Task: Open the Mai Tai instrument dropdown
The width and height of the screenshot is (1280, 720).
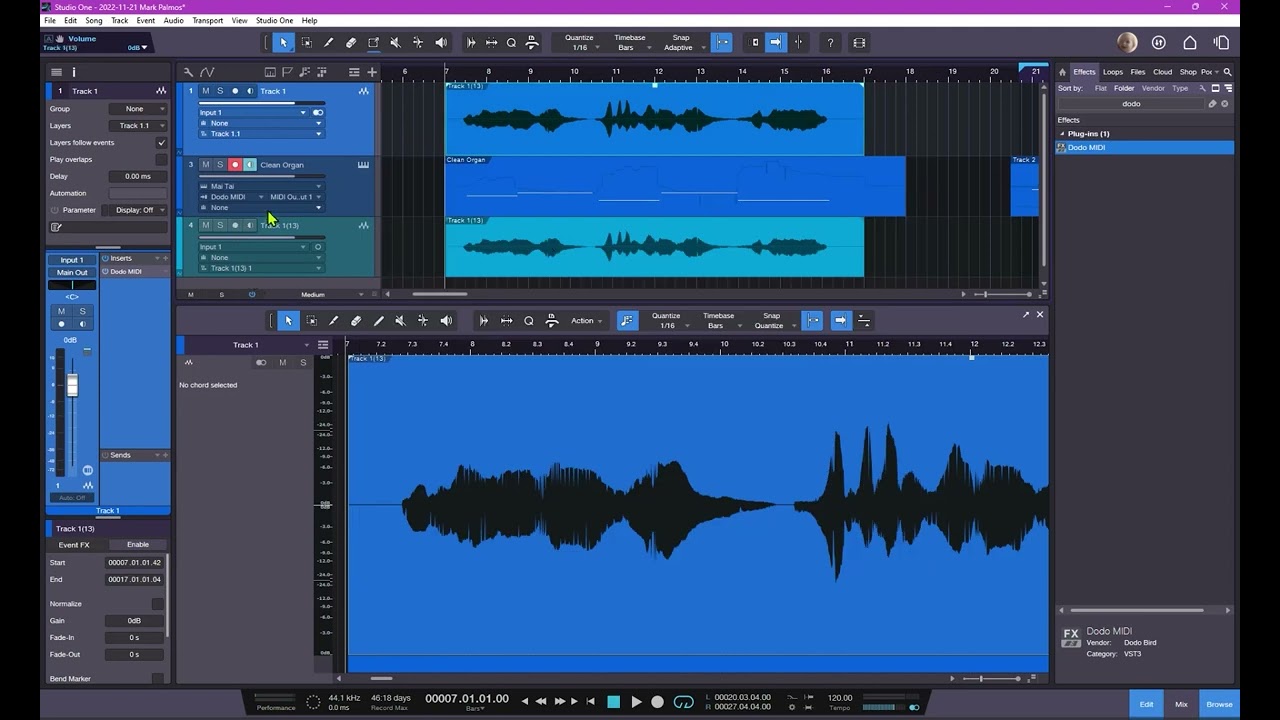Action: (262, 186)
